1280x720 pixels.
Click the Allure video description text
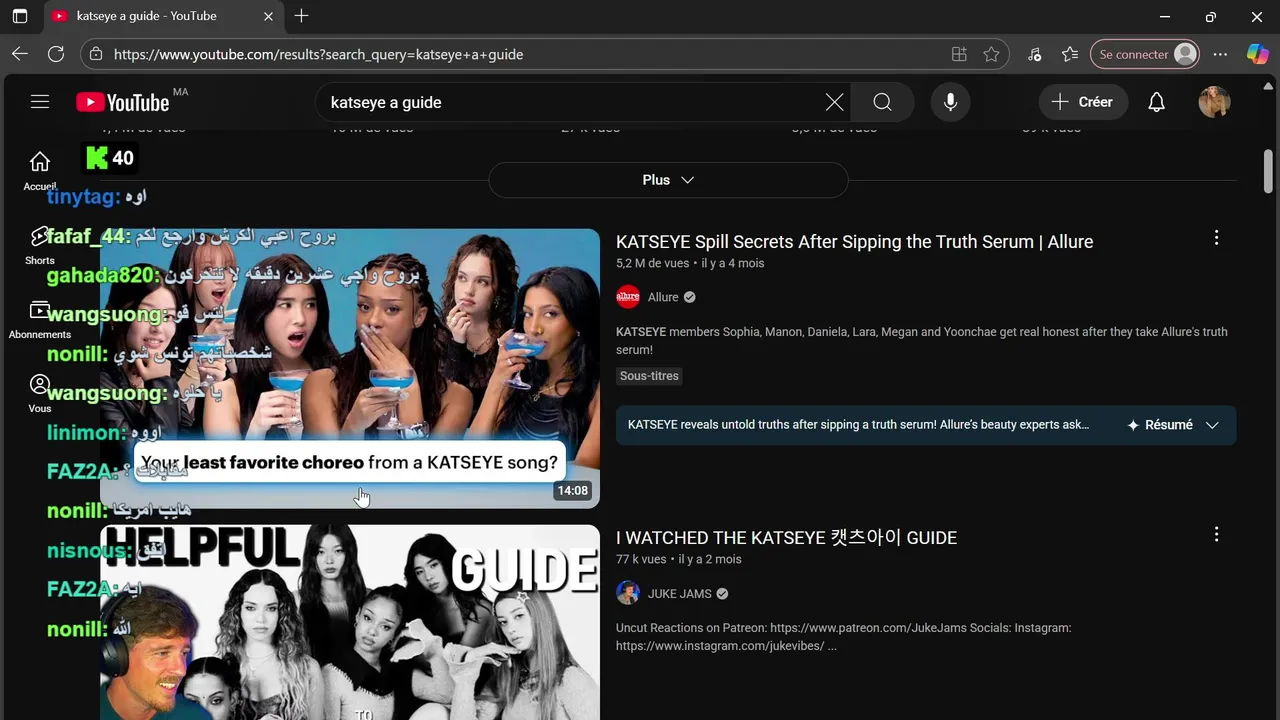(x=921, y=341)
